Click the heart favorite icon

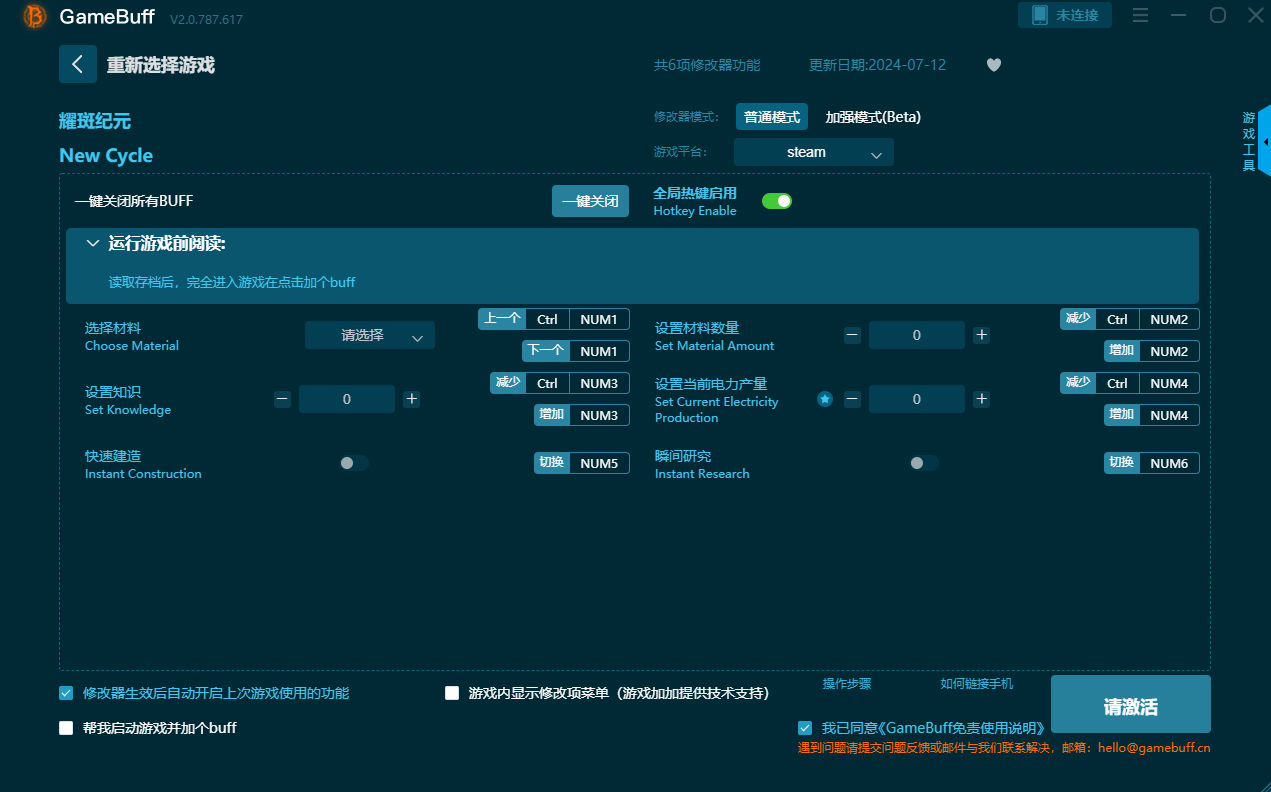(993, 65)
